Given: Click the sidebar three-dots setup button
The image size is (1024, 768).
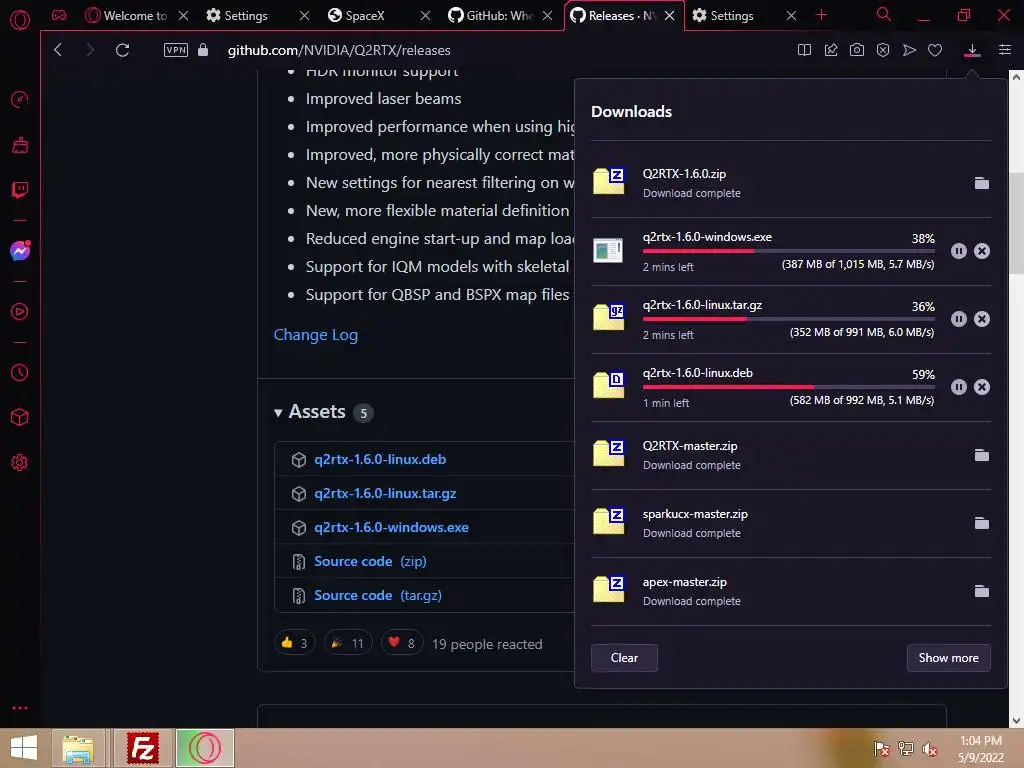Looking at the screenshot, I should (x=20, y=708).
